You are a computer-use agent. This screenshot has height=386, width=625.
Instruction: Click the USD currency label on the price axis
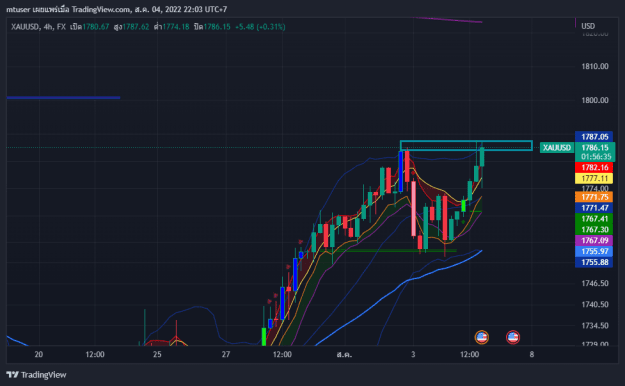pyautogui.click(x=588, y=26)
